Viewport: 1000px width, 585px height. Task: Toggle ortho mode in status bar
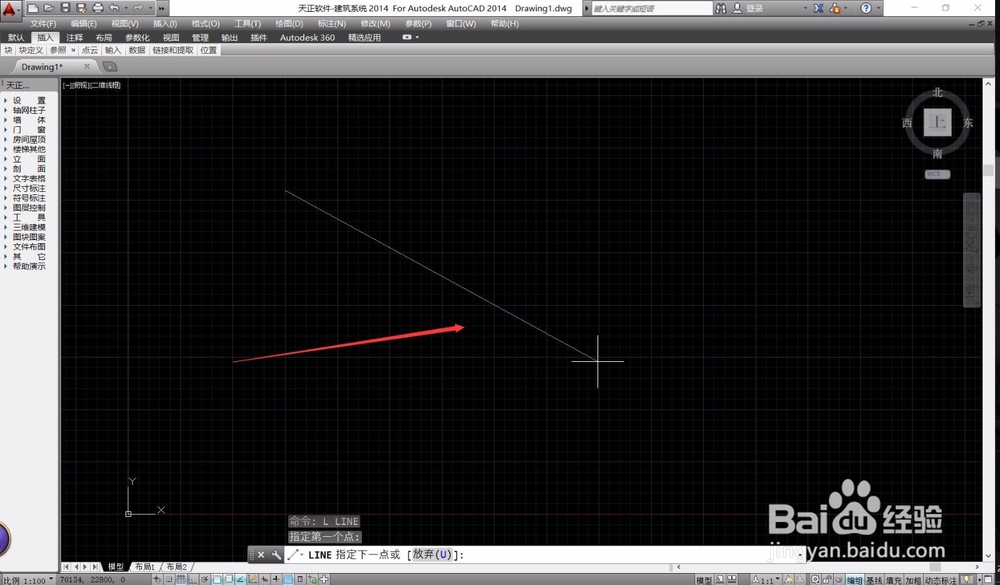[x=192, y=579]
